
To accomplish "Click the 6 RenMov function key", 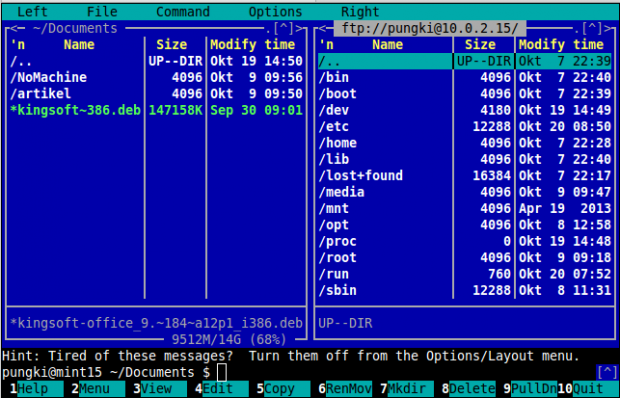I will tap(345, 389).
